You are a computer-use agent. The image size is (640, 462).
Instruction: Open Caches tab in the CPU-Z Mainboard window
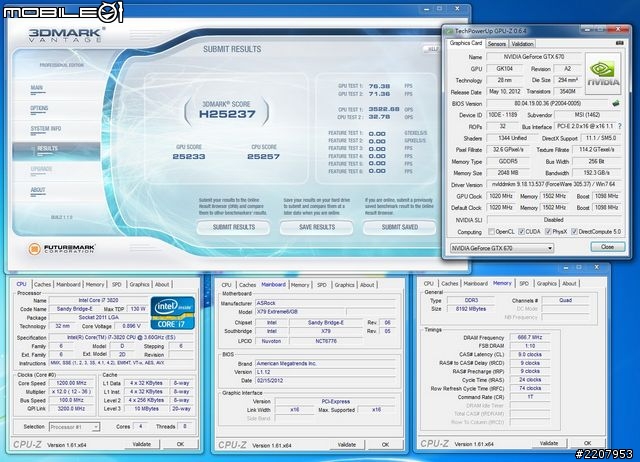click(247, 285)
